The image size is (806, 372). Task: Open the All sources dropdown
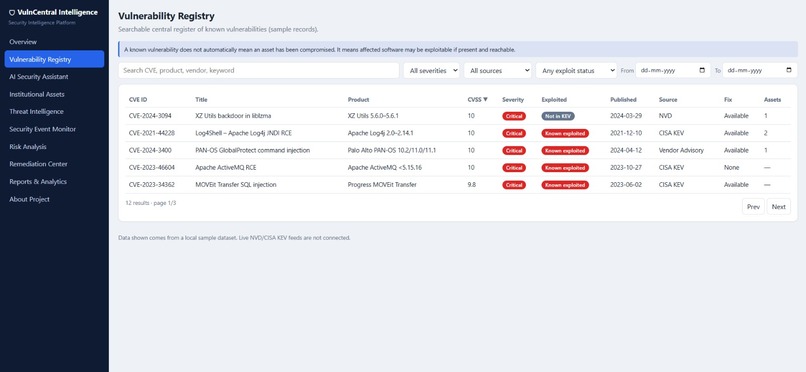point(498,70)
